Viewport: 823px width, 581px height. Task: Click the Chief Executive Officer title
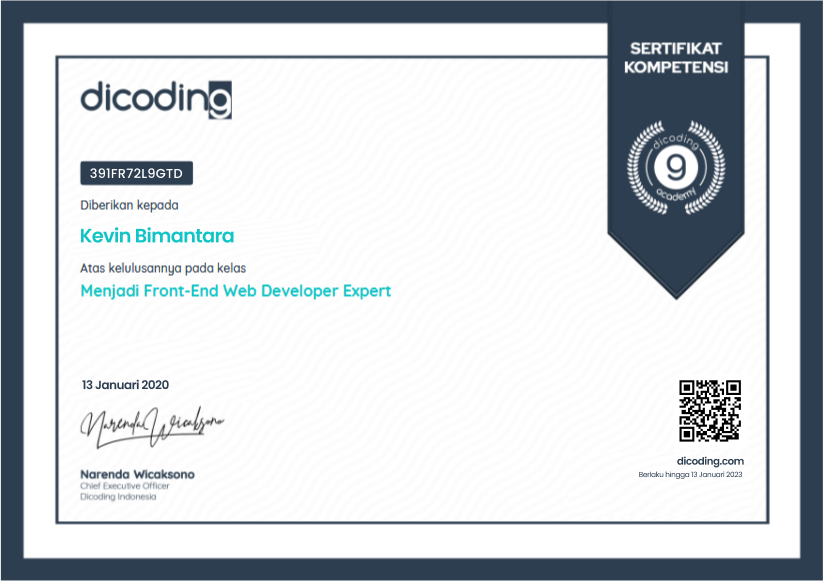tap(125, 486)
